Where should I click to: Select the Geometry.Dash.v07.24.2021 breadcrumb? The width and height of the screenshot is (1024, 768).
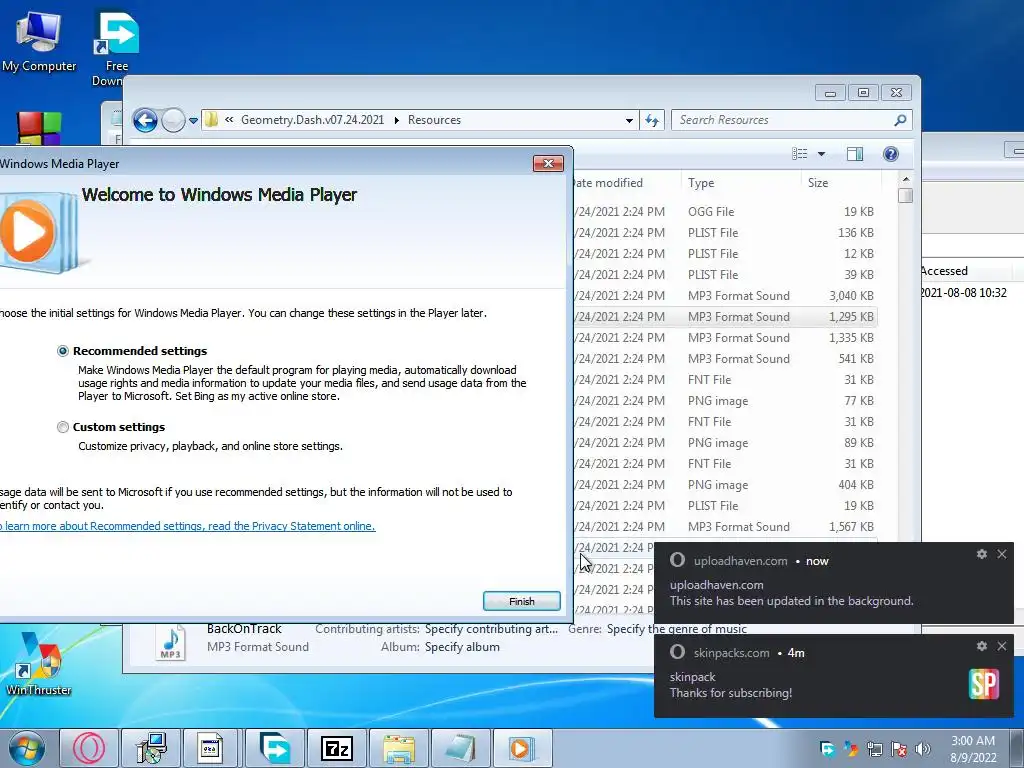coord(312,120)
